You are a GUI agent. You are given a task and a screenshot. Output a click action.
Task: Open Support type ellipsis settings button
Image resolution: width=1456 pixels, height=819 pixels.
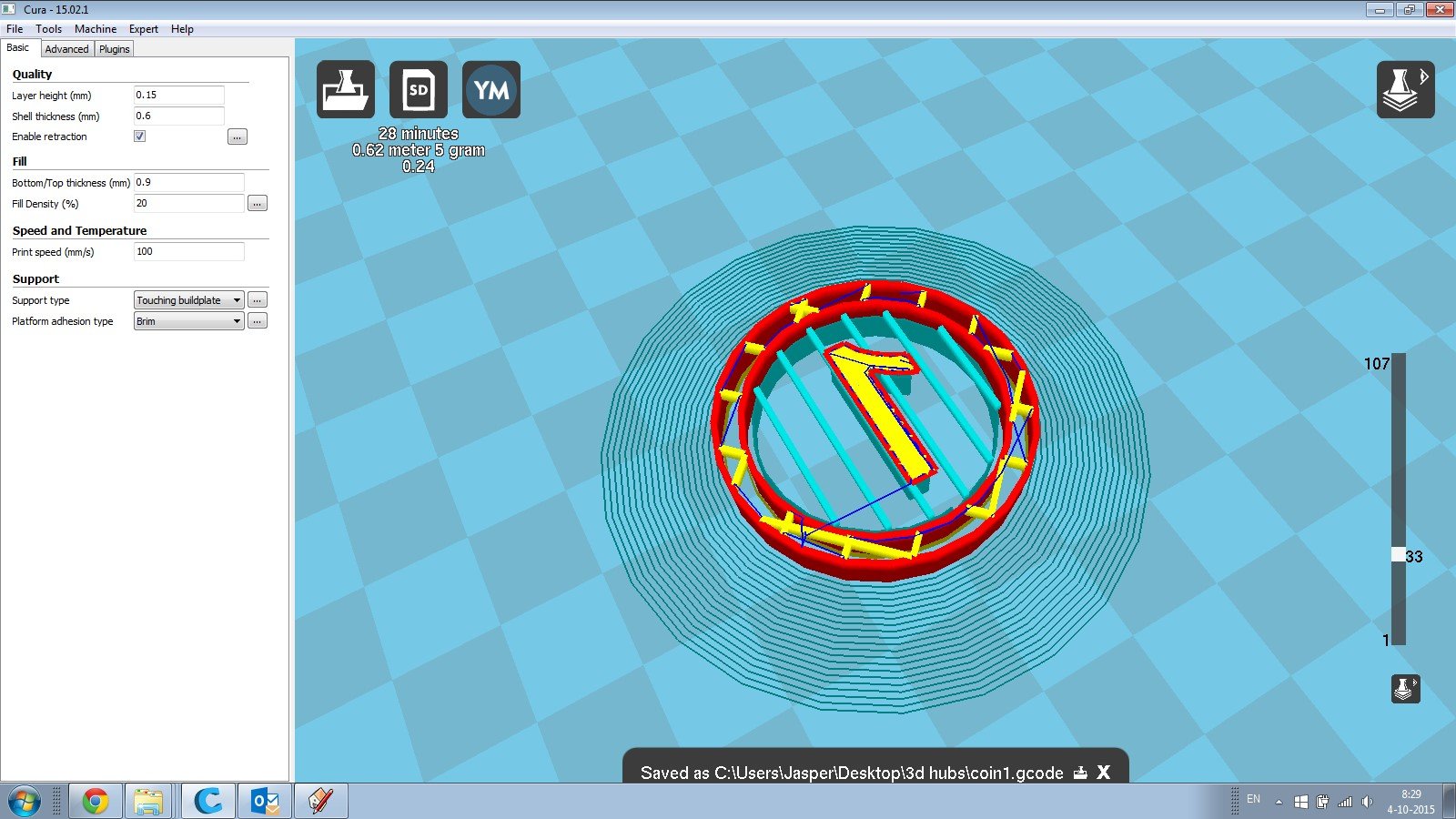coord(258,300)
